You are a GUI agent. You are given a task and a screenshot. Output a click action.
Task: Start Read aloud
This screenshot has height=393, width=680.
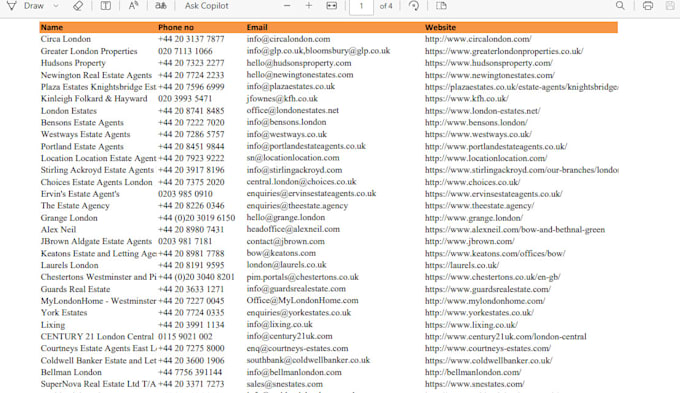133,6
